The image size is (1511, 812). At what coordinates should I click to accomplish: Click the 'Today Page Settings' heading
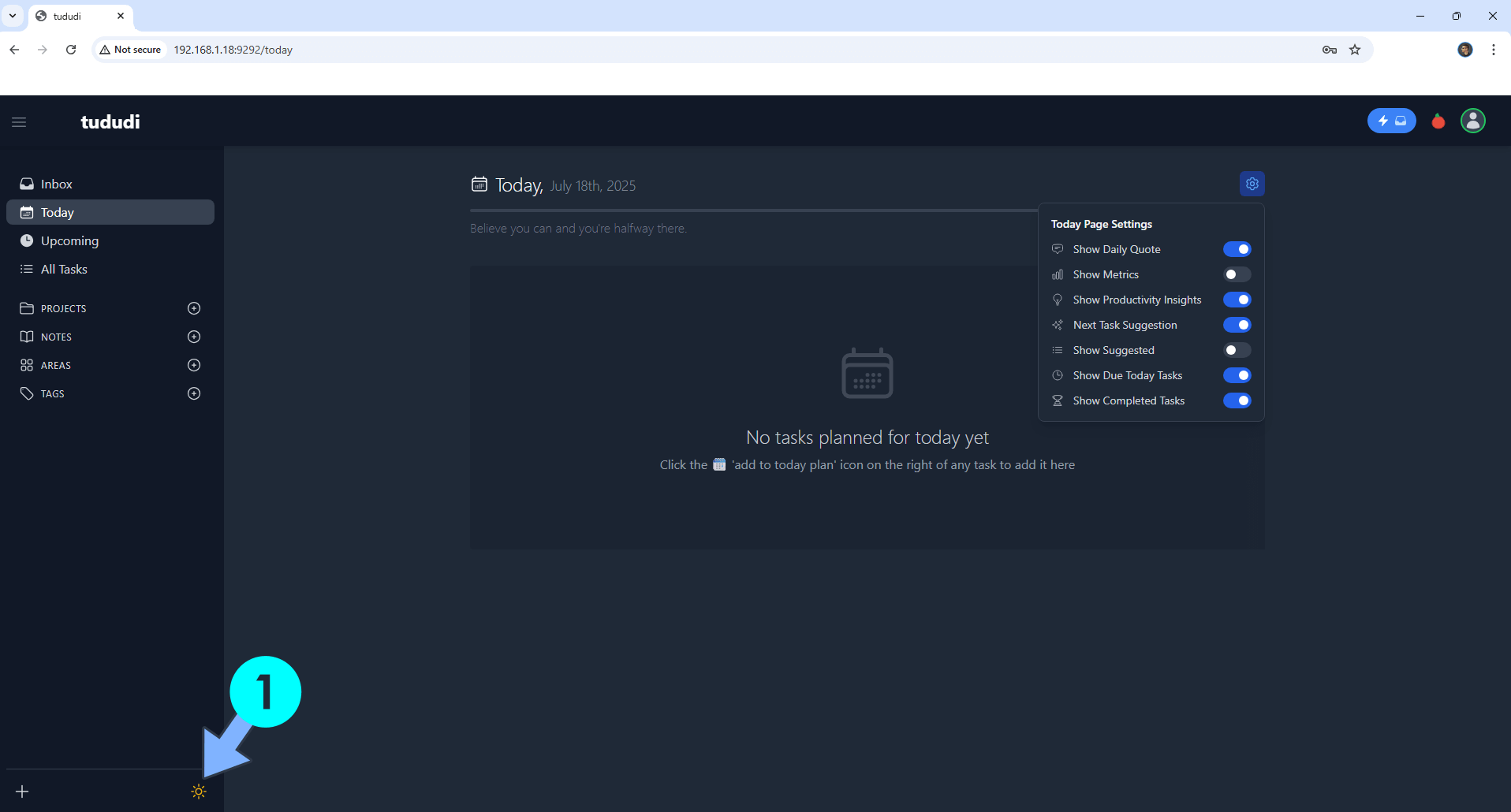(1102, 224)
